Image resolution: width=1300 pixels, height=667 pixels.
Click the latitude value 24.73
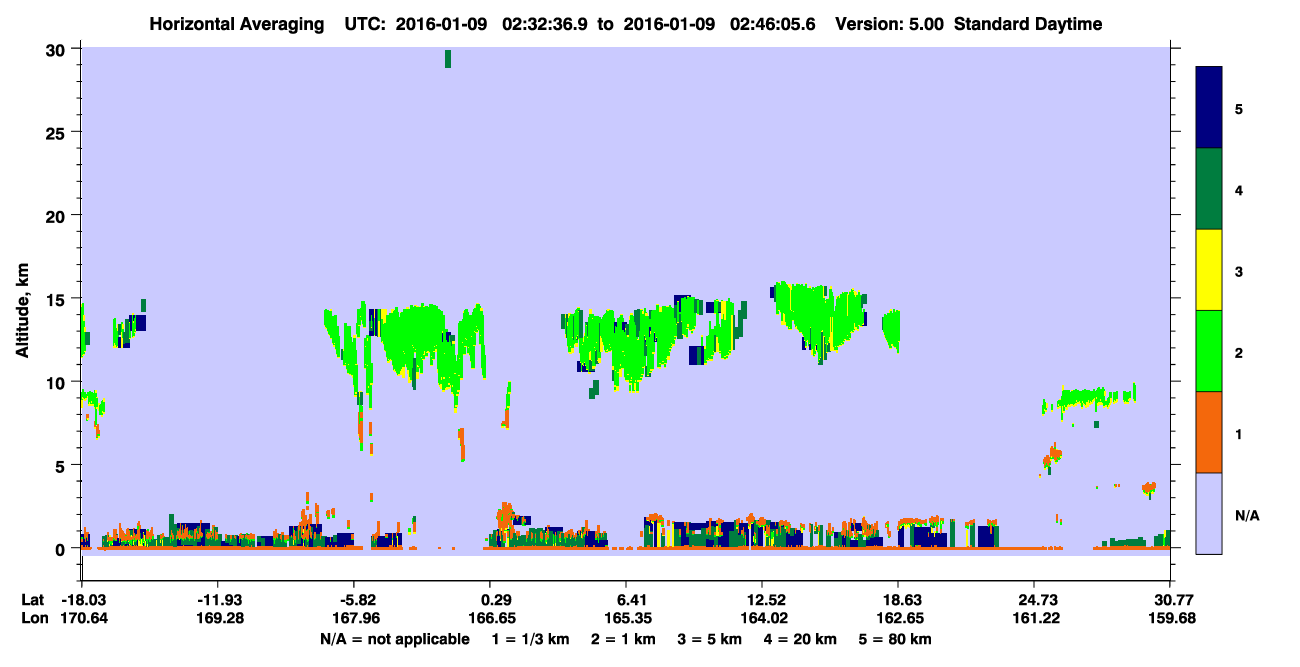[1038, 600]
